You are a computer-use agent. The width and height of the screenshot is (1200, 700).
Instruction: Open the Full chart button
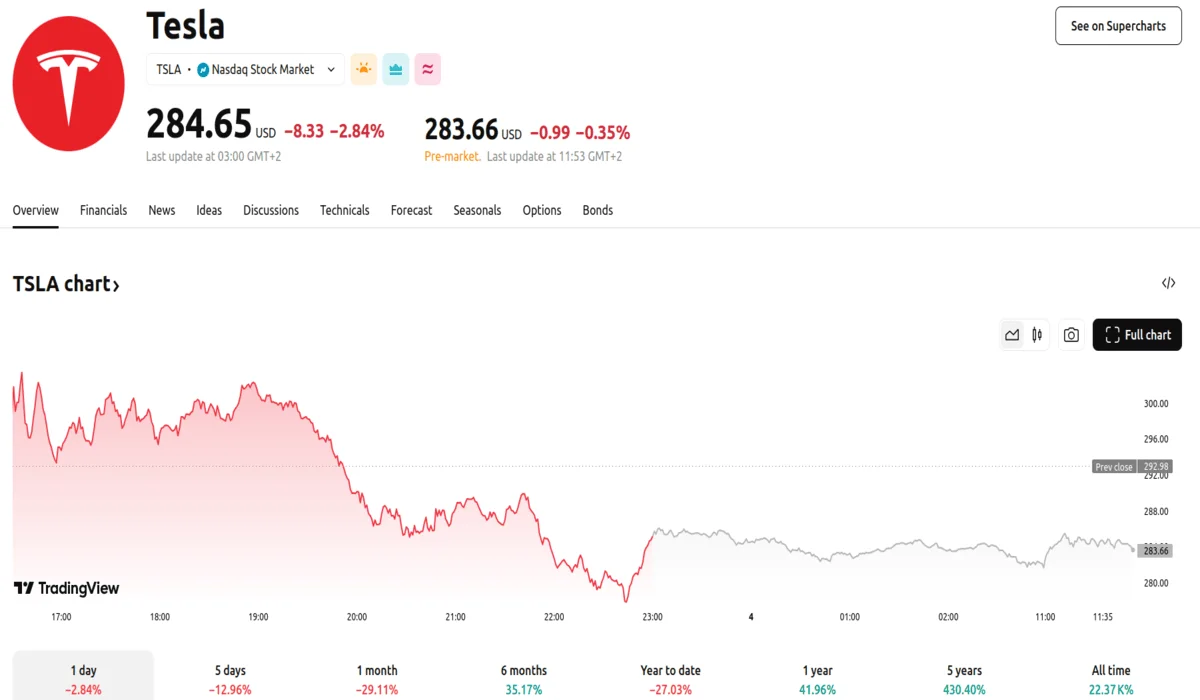point(1137,335)
